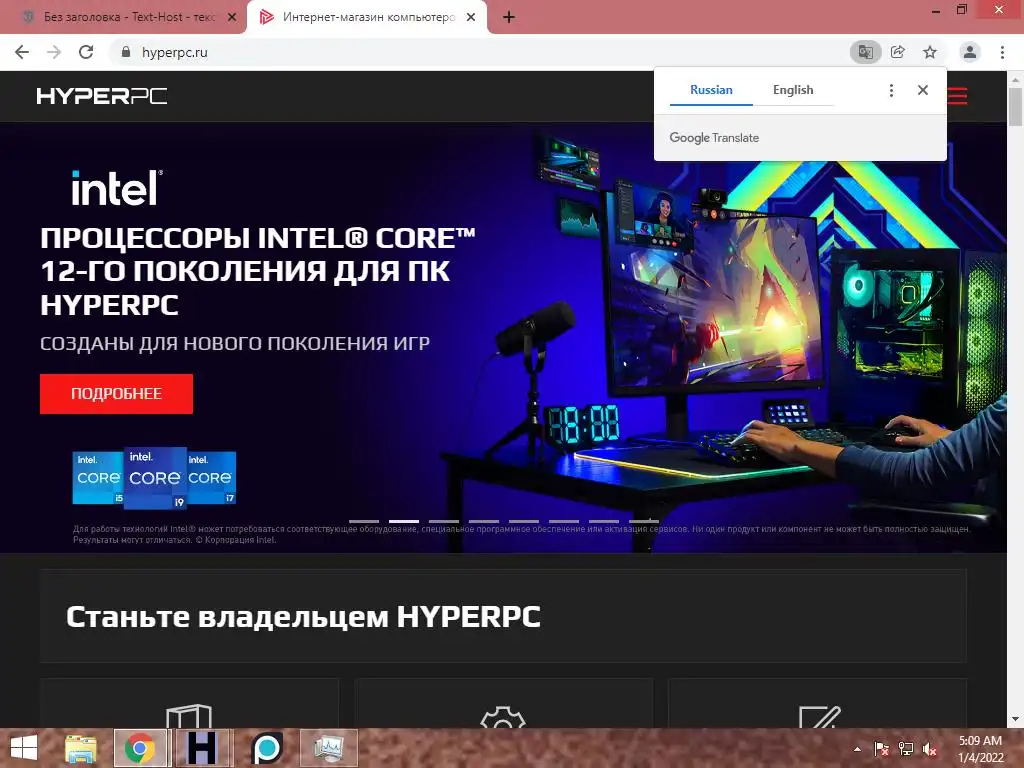Click the Intel Core i5 badge
1024x768 pixels.
coord(97,478)
